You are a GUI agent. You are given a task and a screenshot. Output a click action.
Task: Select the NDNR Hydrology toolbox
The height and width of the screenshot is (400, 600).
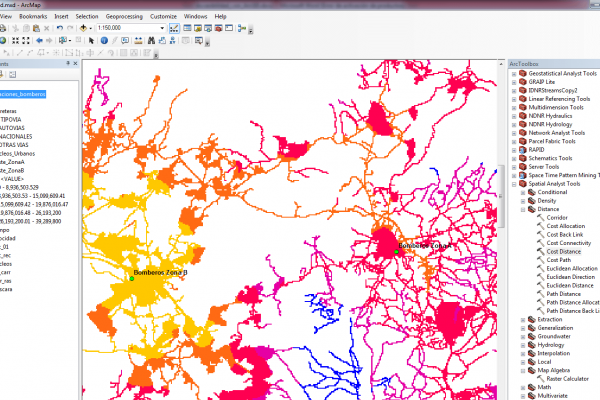tap(550, 124)
